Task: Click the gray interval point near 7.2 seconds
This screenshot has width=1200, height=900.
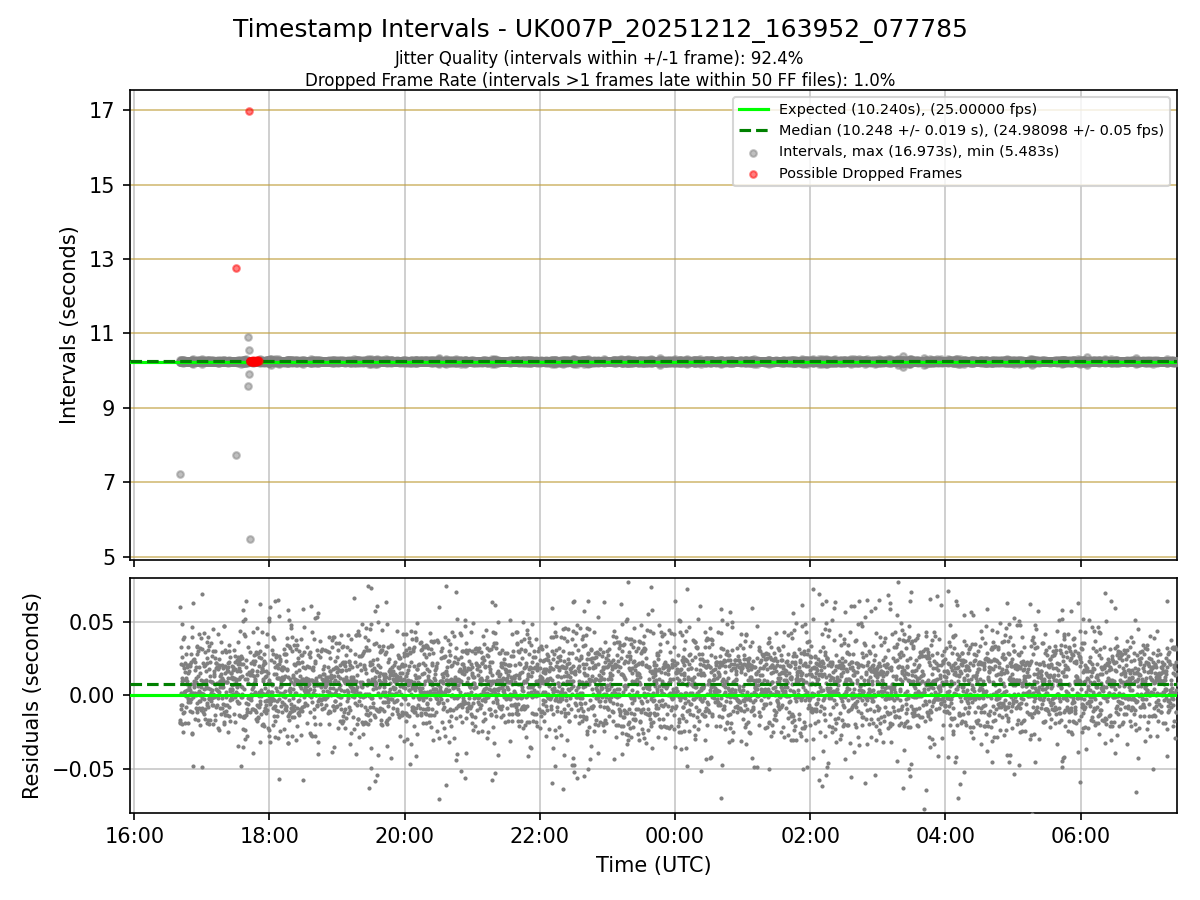Action: [x=180, y=474]
